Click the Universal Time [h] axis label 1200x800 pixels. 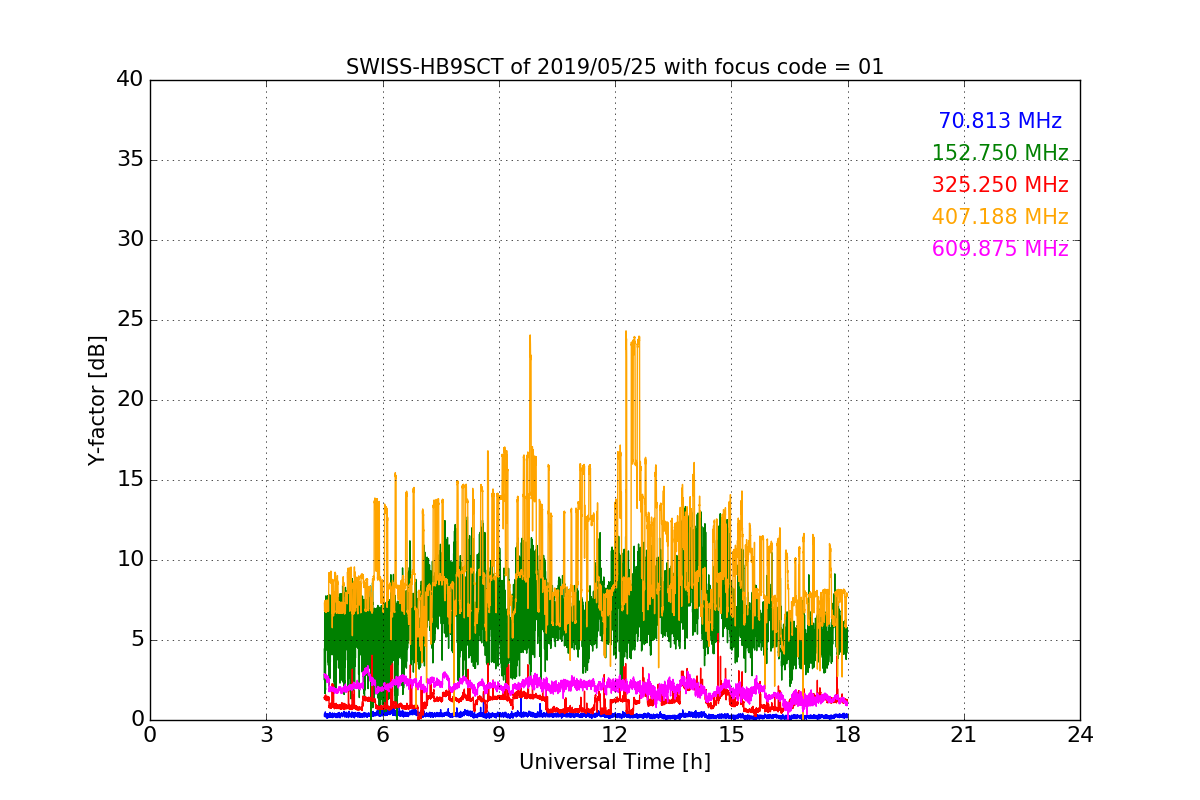[x=615, y=762]
